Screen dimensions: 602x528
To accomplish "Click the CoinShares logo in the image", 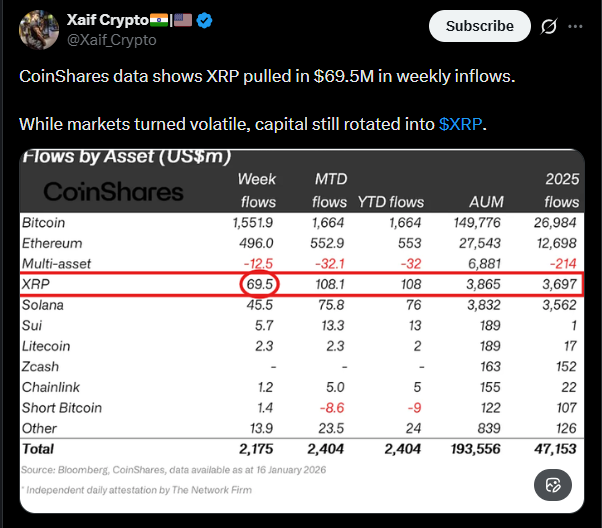I will click(114, 192).
